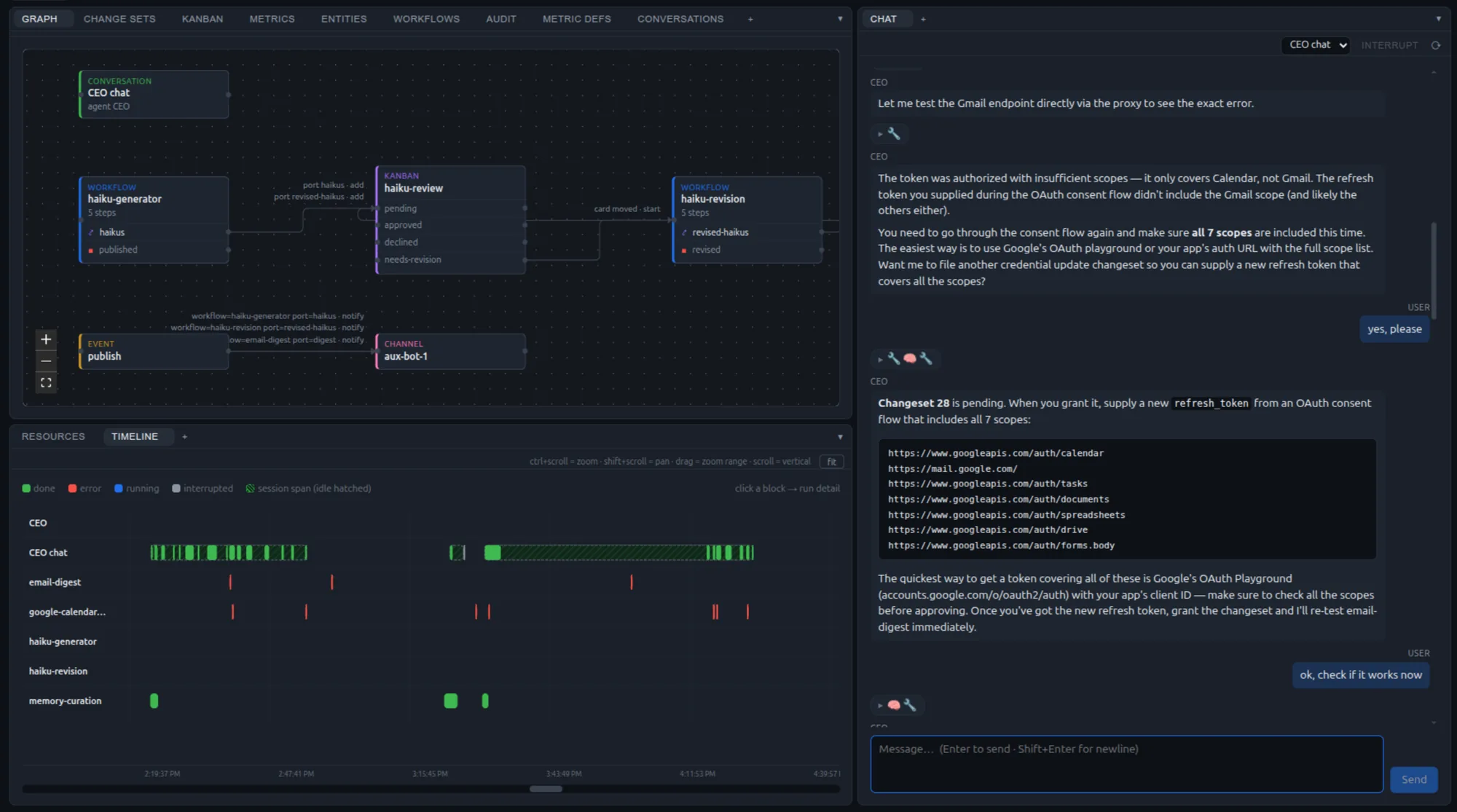This screenshot has height=812, width=1457.
Task: Click the email-digest timeline row label
Action: tap(55, 583)
